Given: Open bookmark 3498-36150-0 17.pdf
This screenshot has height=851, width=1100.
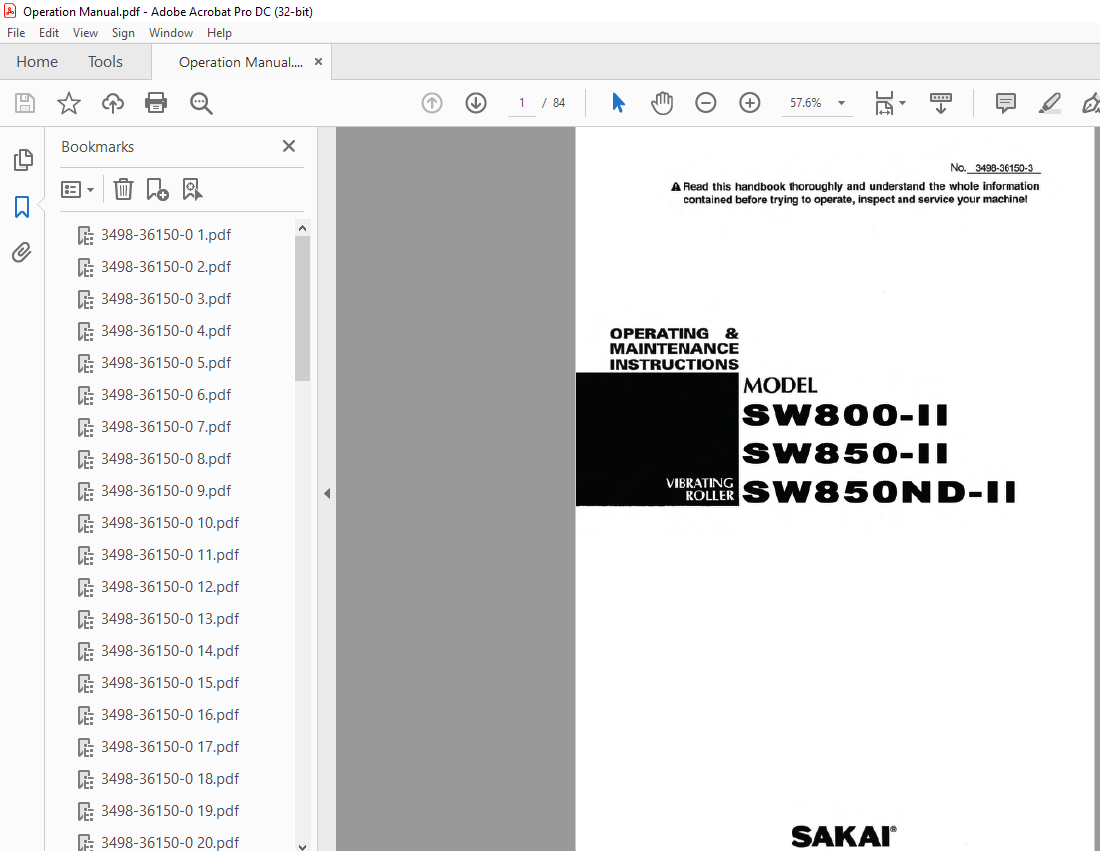Looking at the screenshot, I should pos(170,747).
